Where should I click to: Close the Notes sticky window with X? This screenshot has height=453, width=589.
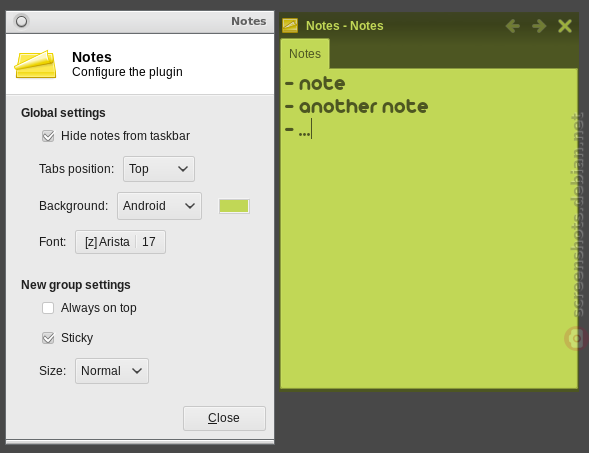[565, 26]
